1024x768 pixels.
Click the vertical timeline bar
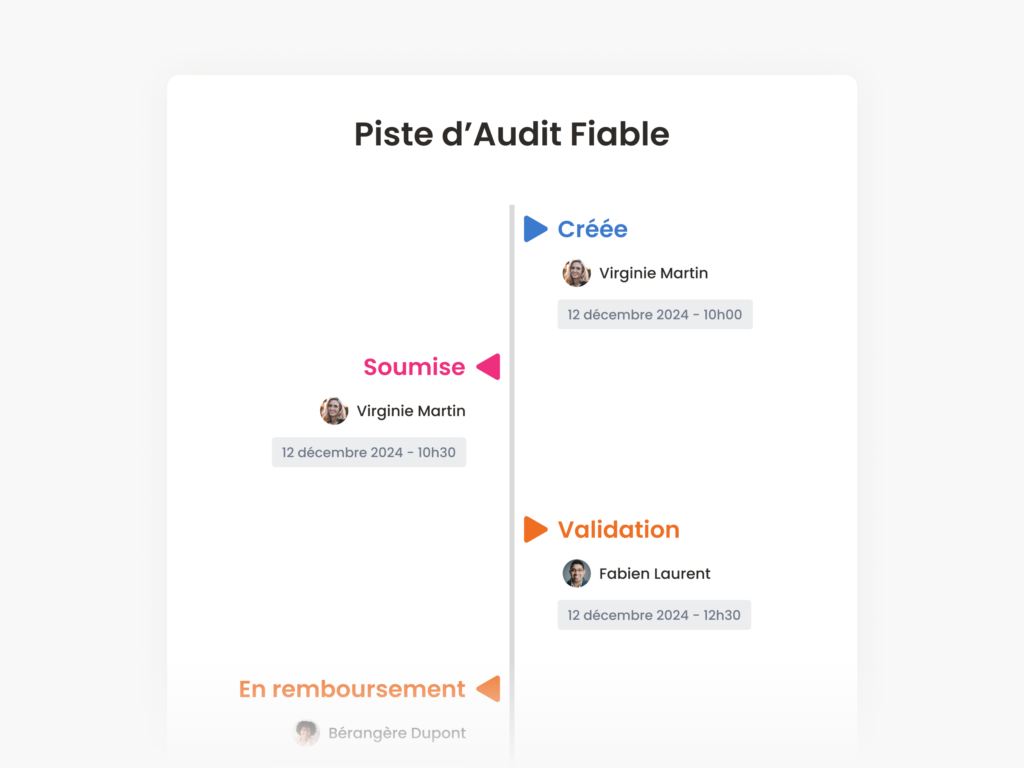pos(512,450)
